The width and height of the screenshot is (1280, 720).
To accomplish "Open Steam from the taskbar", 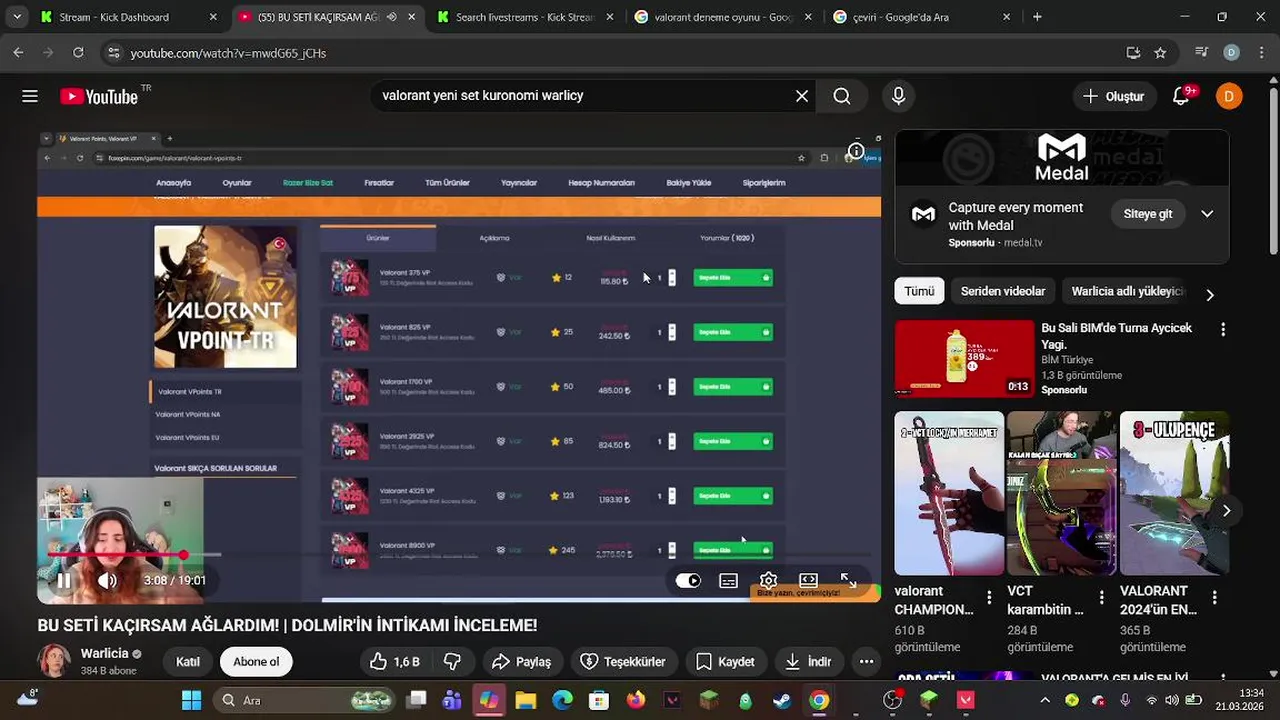I will pos(782,700).
